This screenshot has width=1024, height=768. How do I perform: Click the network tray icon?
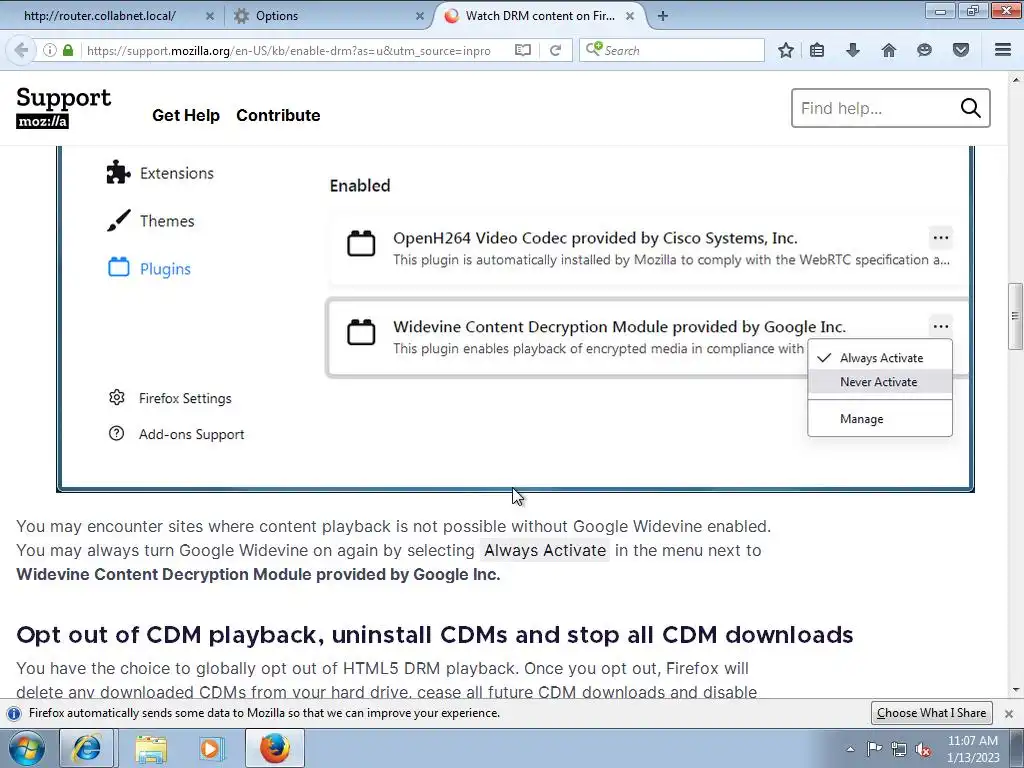899,749
